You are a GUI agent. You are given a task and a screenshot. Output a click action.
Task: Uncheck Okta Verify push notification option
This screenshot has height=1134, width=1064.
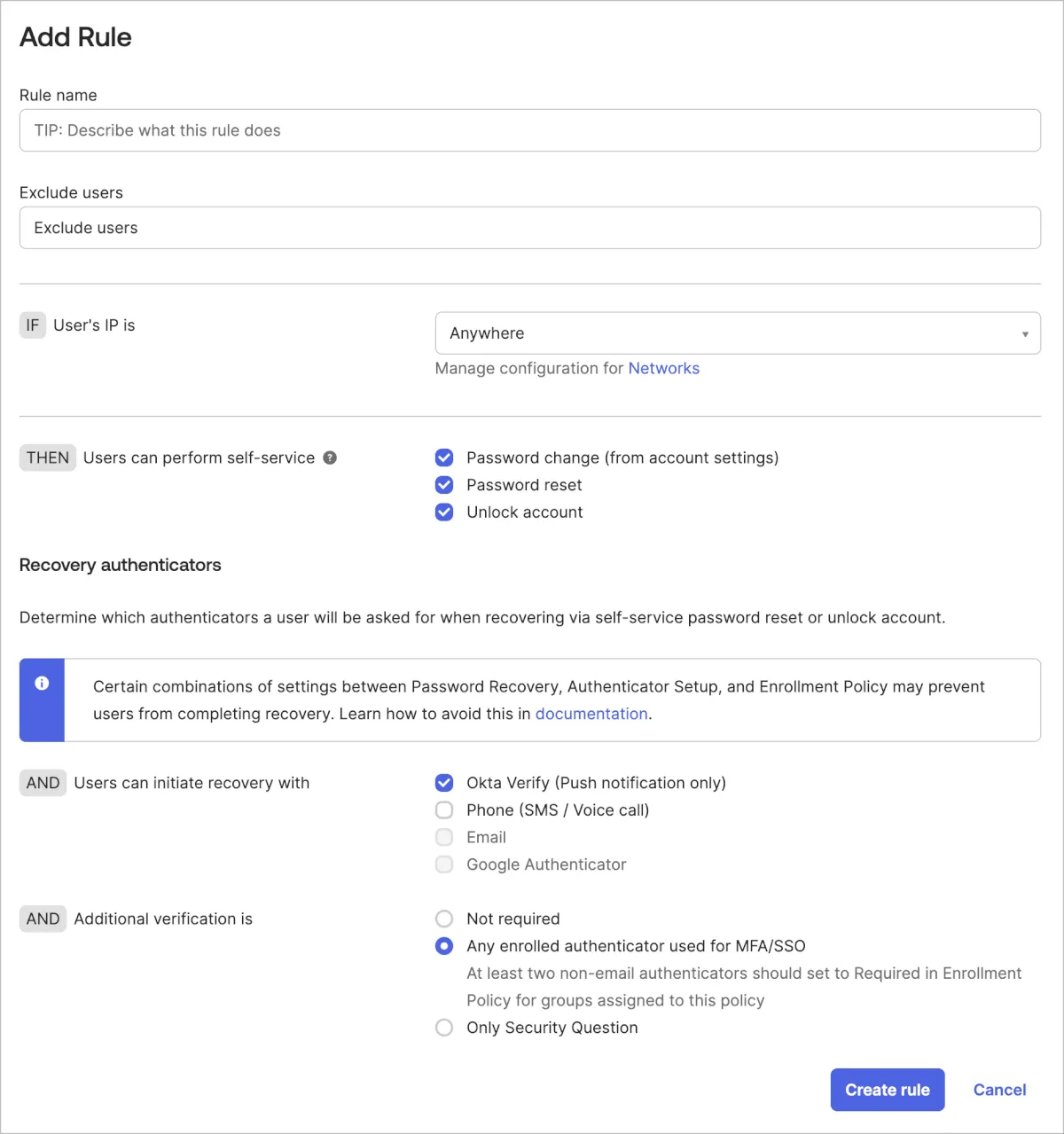pyautogui.click(x=444, y=783)
